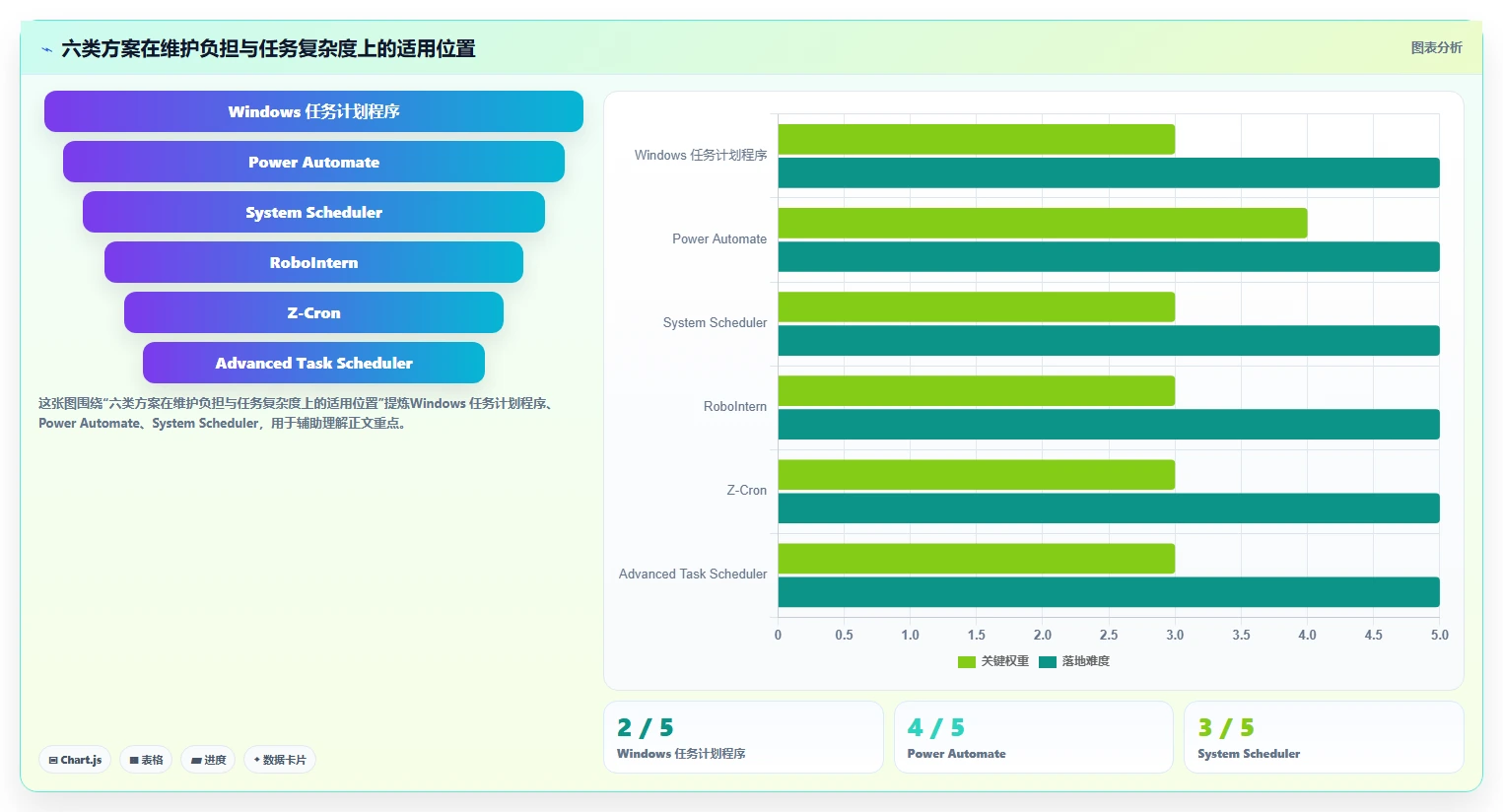Click the 进度 tag

208,760
